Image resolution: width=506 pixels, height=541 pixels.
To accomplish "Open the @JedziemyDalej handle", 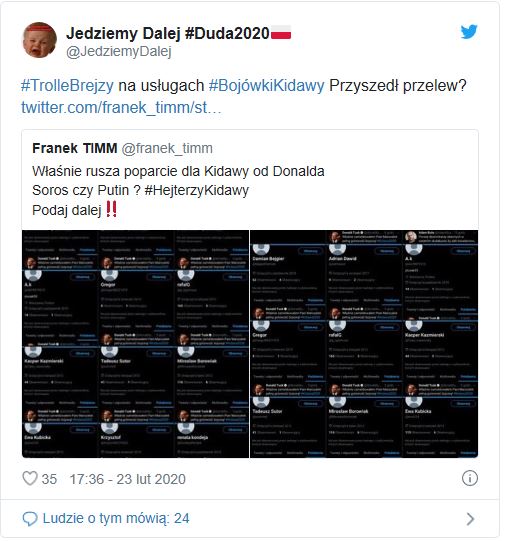I will click(119, 52).
